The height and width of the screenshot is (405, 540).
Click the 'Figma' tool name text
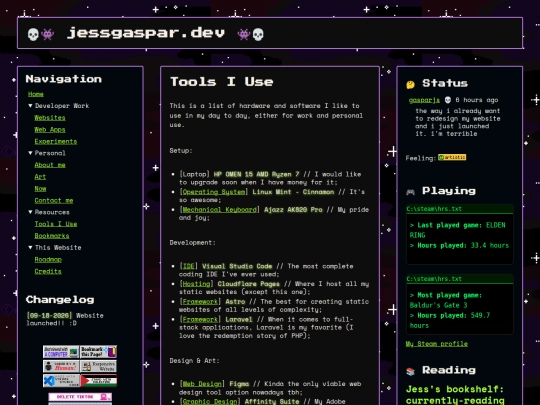[239, 384]
